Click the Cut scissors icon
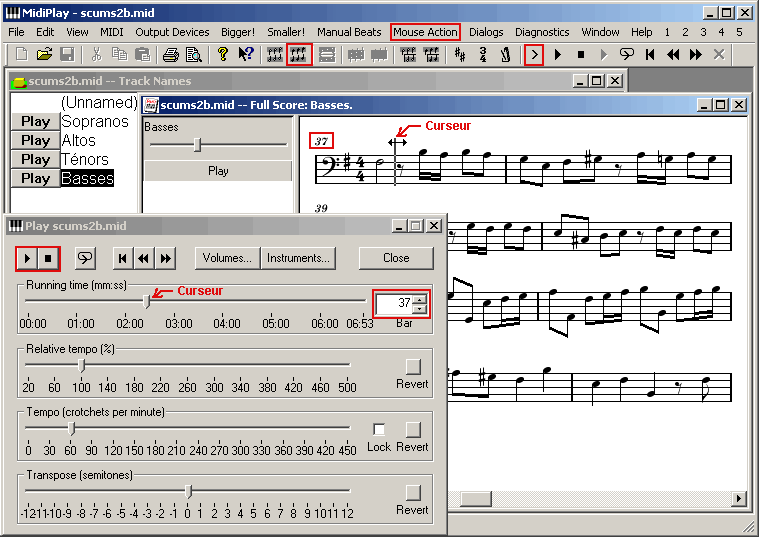This screenshot has width=759, height=537. tap(96, 54)
